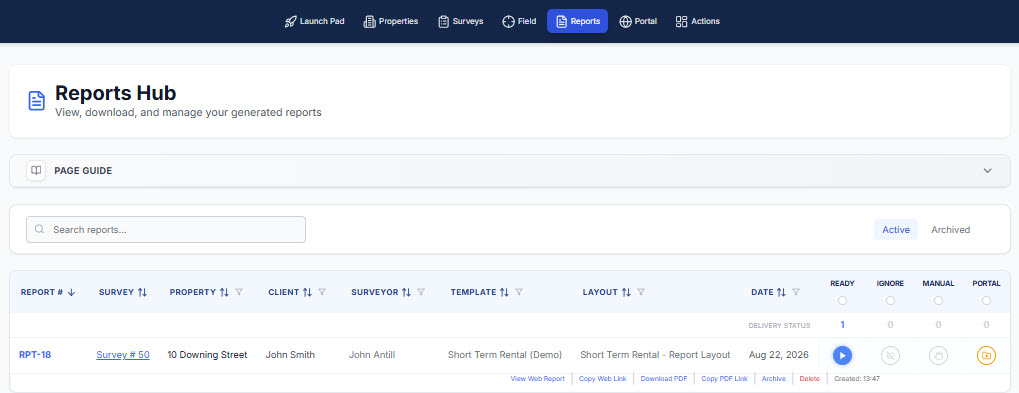Click the Reports Hub document icon

tap(36, 101)
